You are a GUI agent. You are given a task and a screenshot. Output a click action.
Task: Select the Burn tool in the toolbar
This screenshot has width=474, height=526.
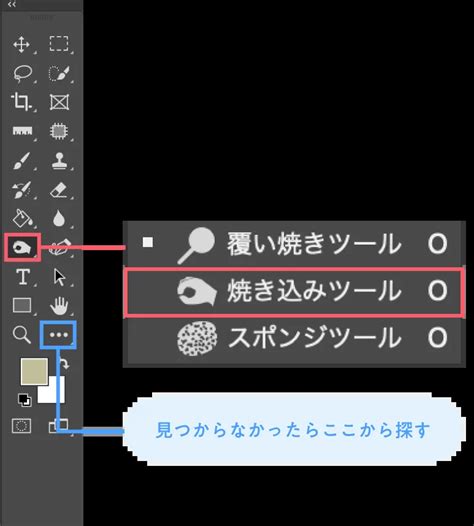click(x=22, y=248)
